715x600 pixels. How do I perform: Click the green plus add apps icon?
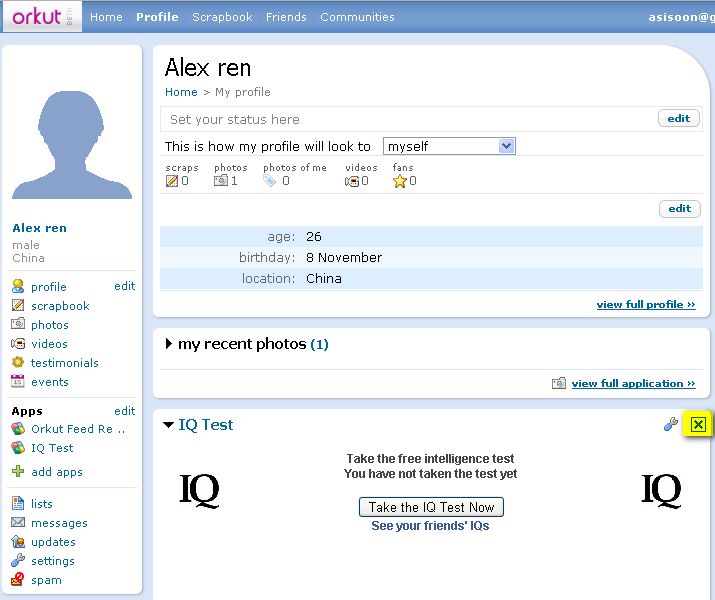point(18,472)
